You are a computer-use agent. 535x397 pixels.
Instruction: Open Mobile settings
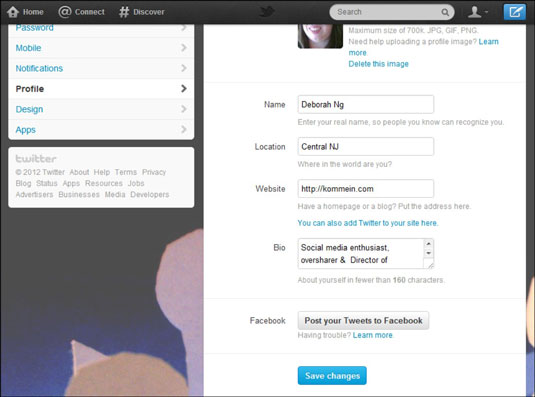[101, 48]
